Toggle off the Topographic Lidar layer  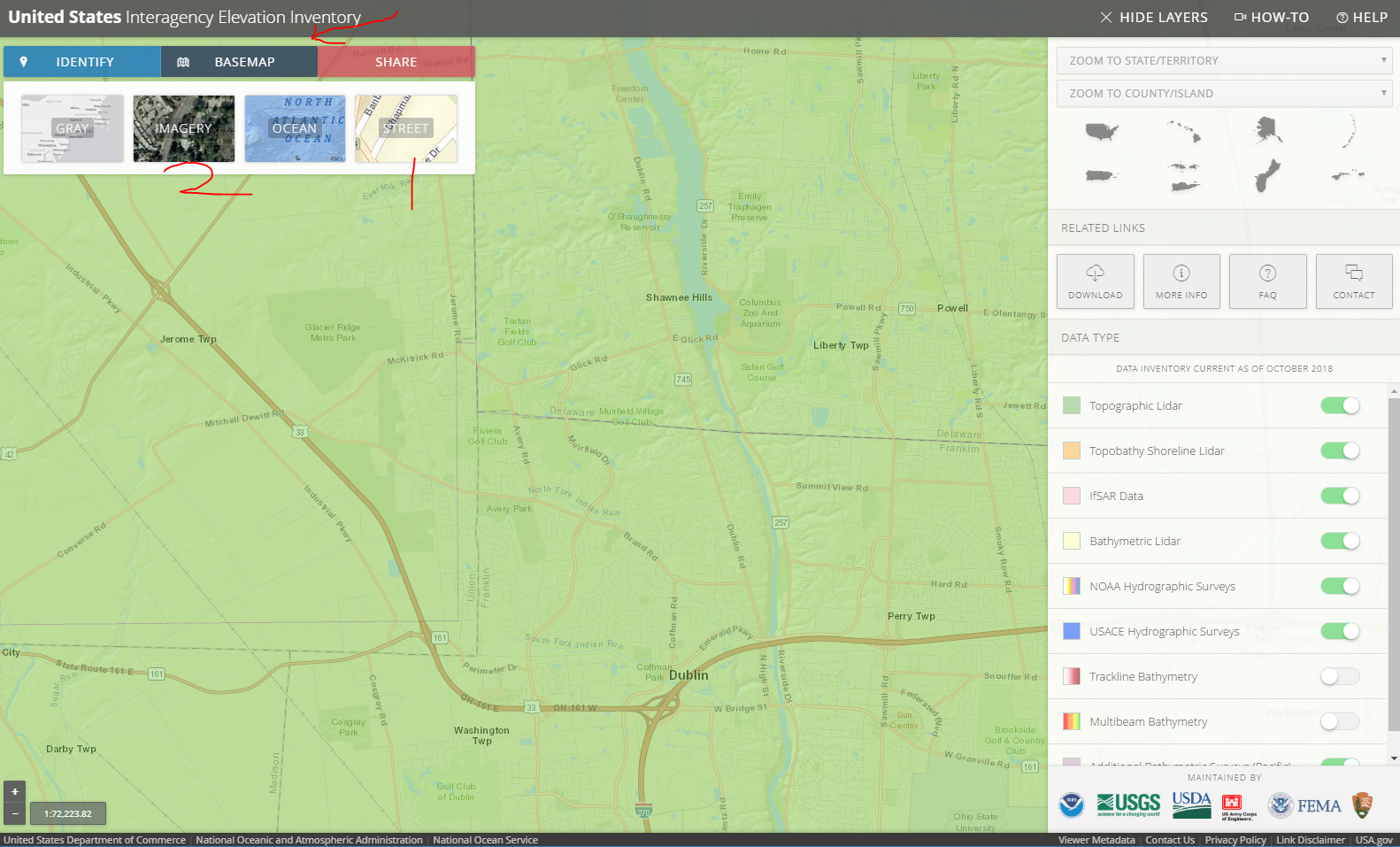[x=1340, y=405]
